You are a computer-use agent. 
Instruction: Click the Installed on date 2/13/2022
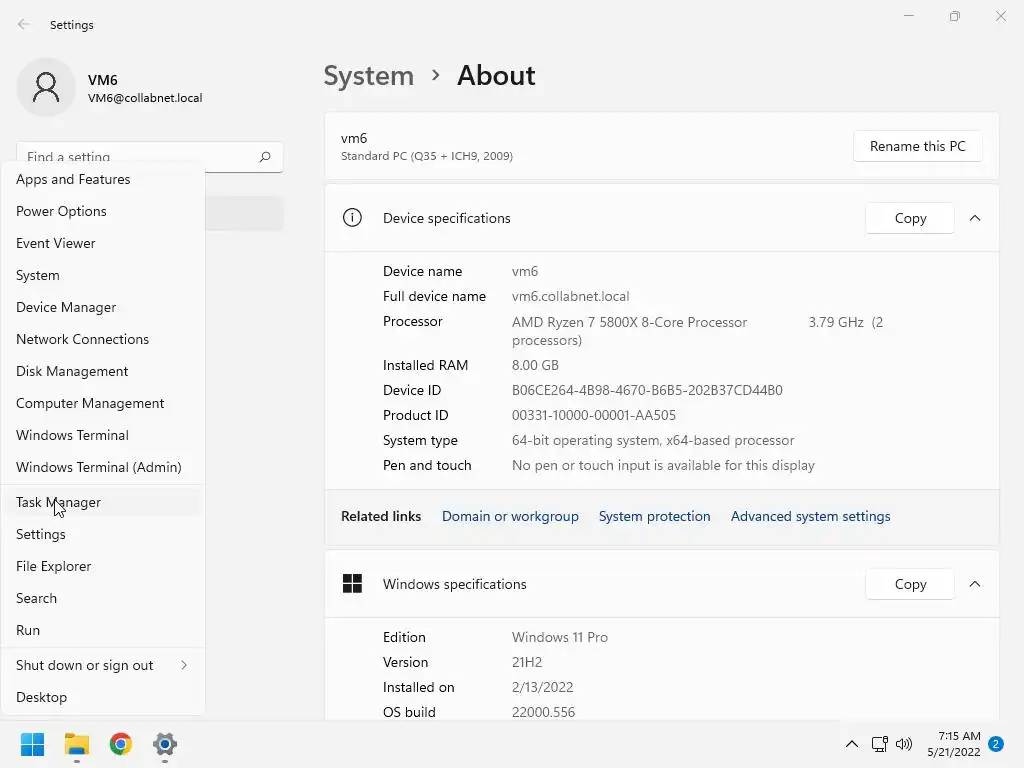pyautogui.click(x=543, y=687)
